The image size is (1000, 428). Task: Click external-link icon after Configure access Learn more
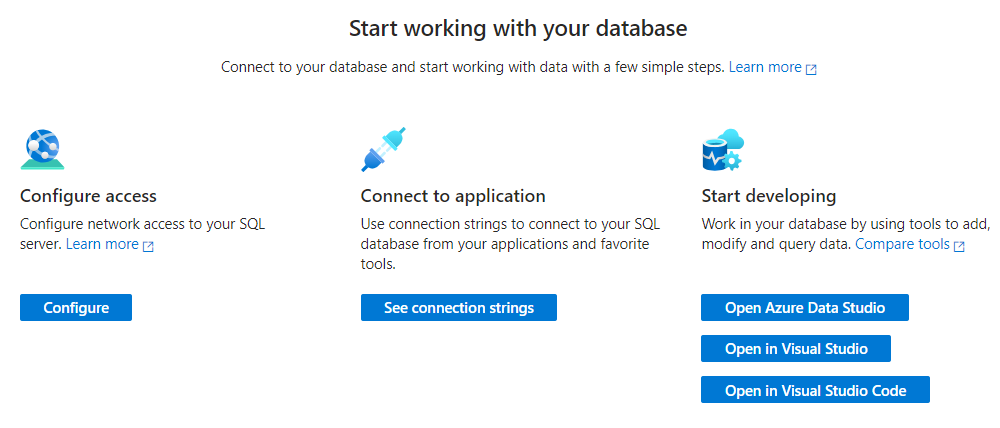tap(149, 246)
